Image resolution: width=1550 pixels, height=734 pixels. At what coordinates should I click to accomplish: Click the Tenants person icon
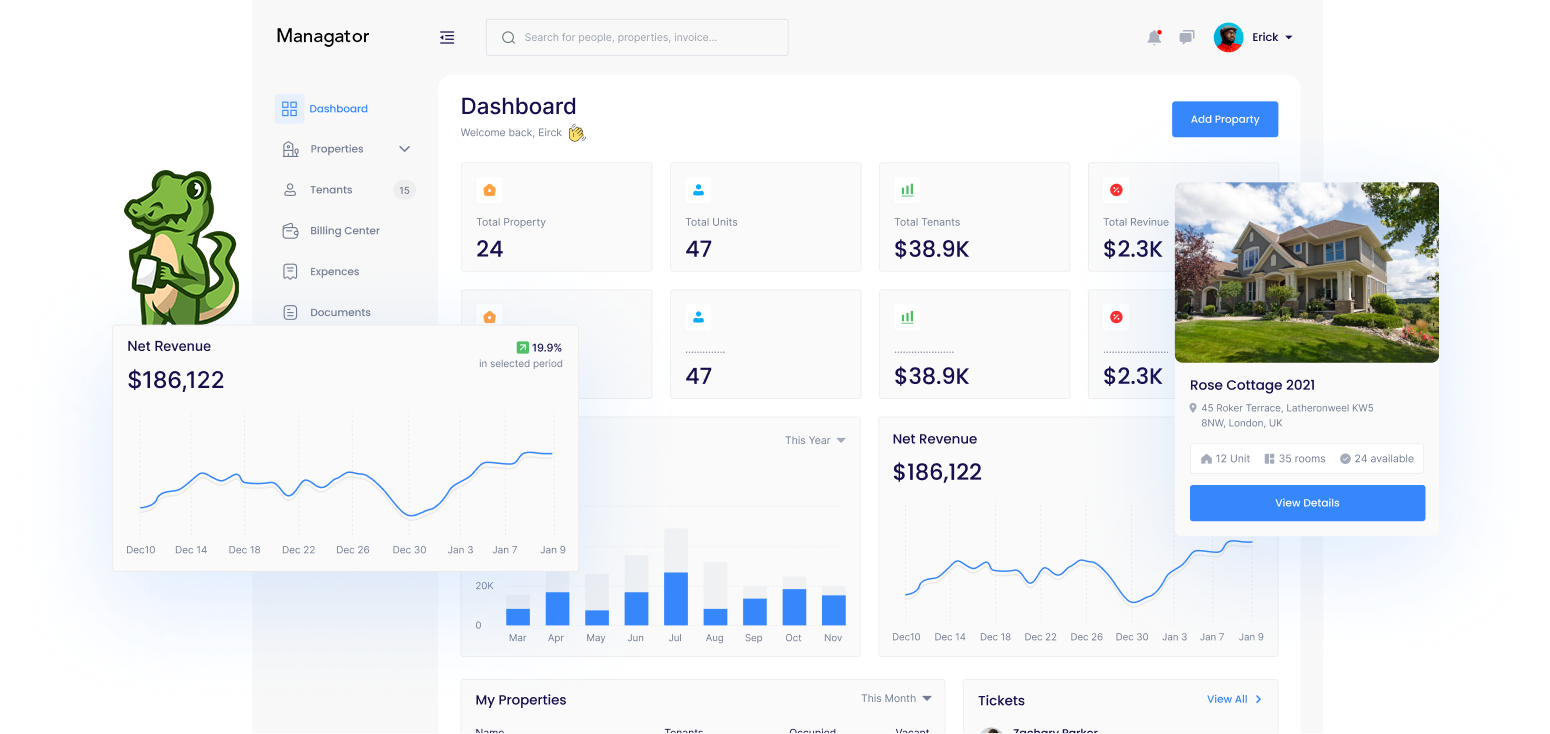290,190
